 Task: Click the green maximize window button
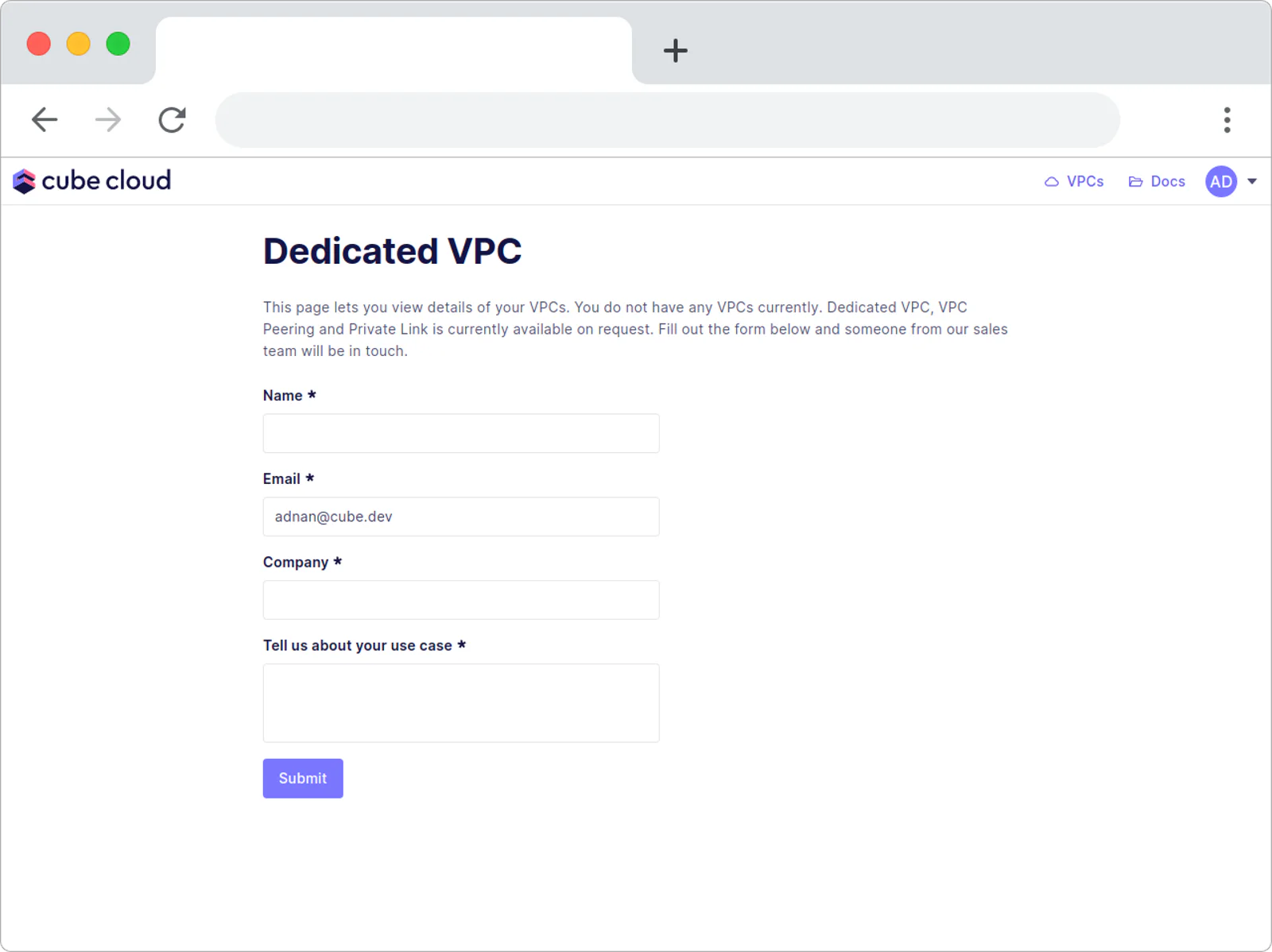click(118, 44)
